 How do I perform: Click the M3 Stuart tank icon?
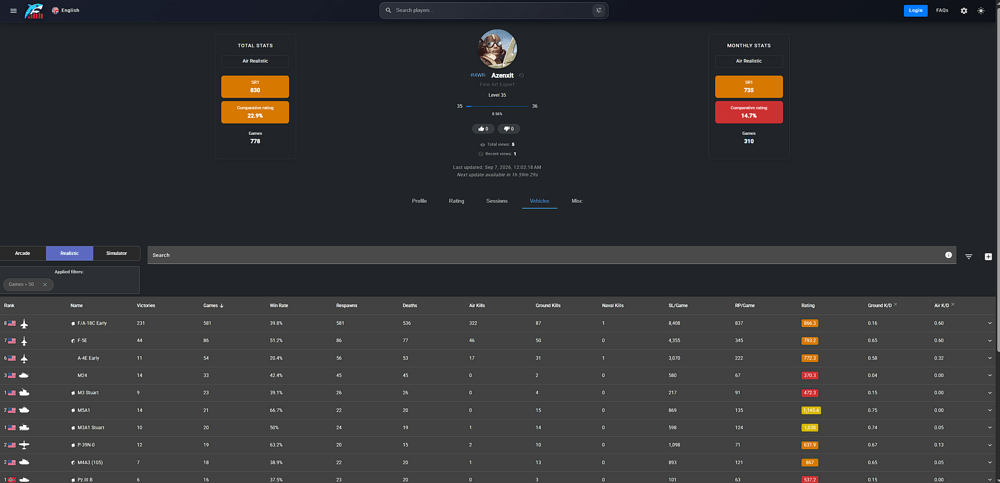(x=24, y=393)
